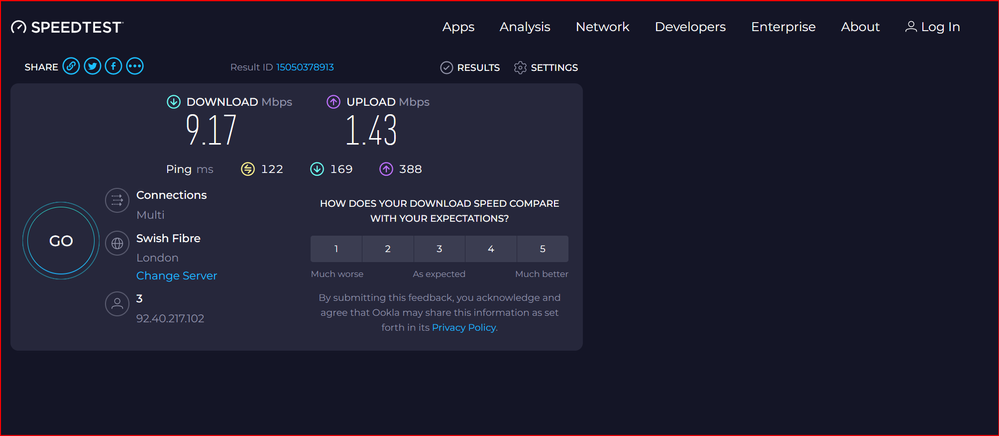Viewport: 999px width, 436px height.
Task: Click the Ping ms label
Action: pos(189,169)
